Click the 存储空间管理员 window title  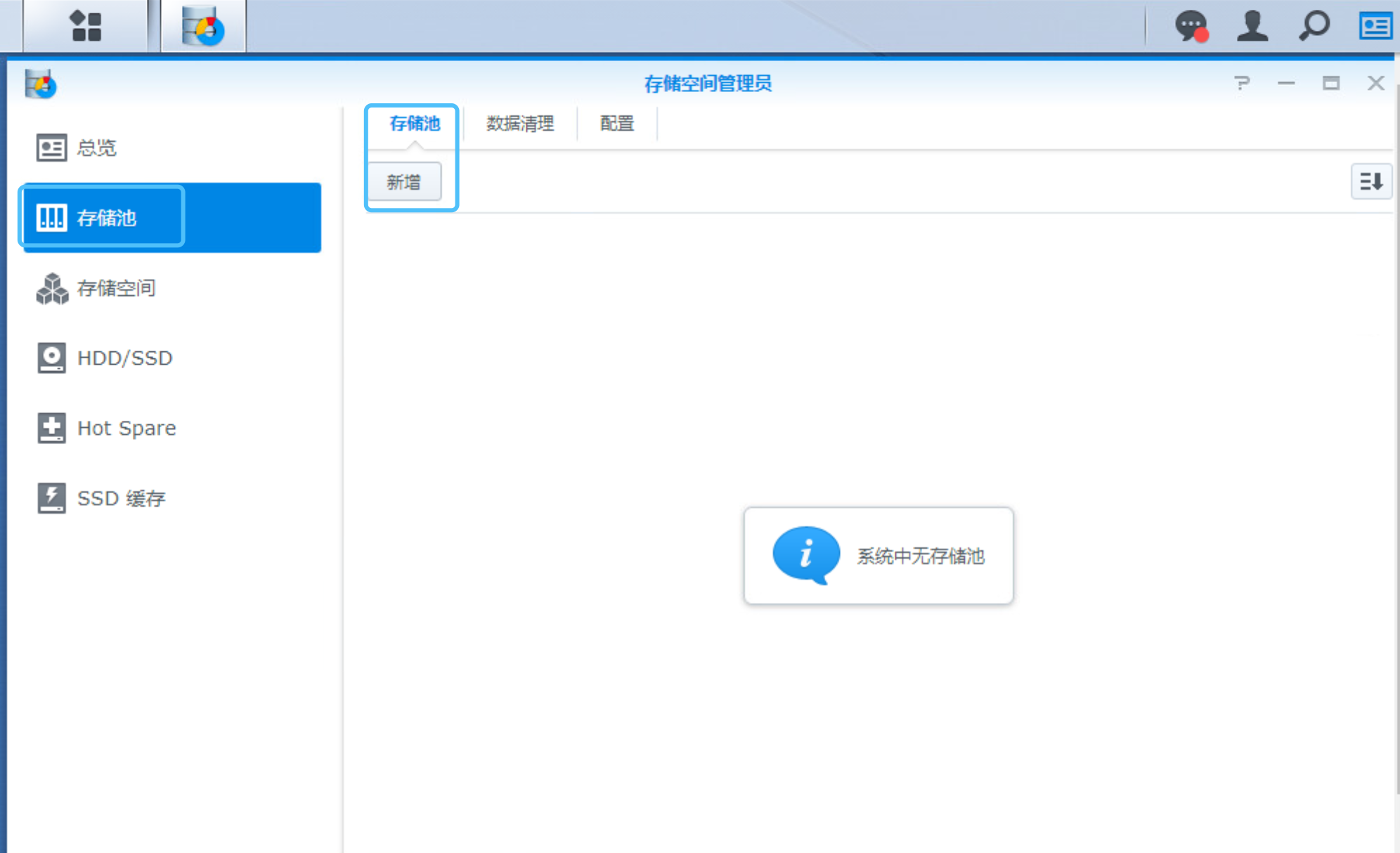point(708,84)
